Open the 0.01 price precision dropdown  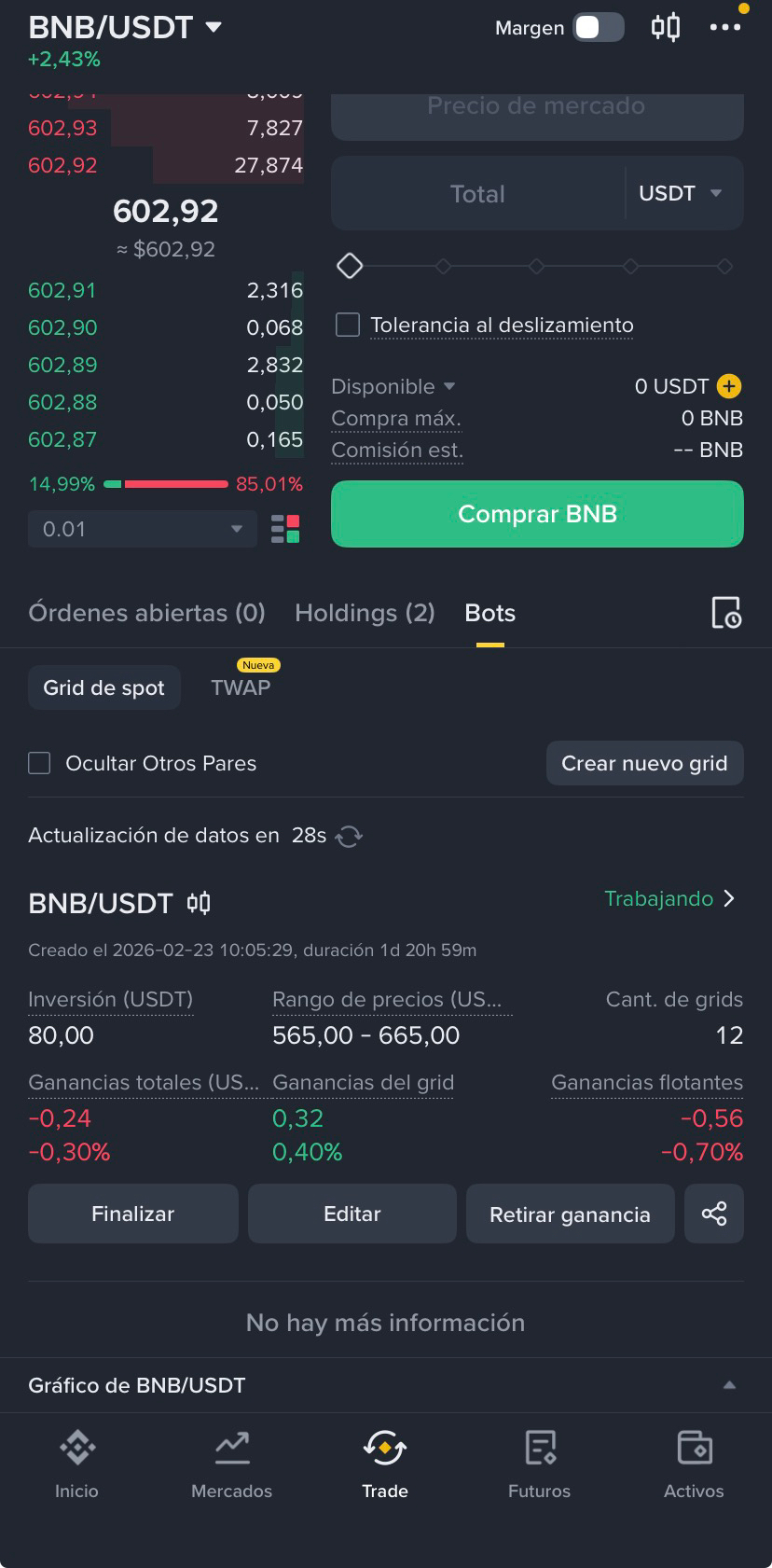pyautogui.click(x=142, y=529)
